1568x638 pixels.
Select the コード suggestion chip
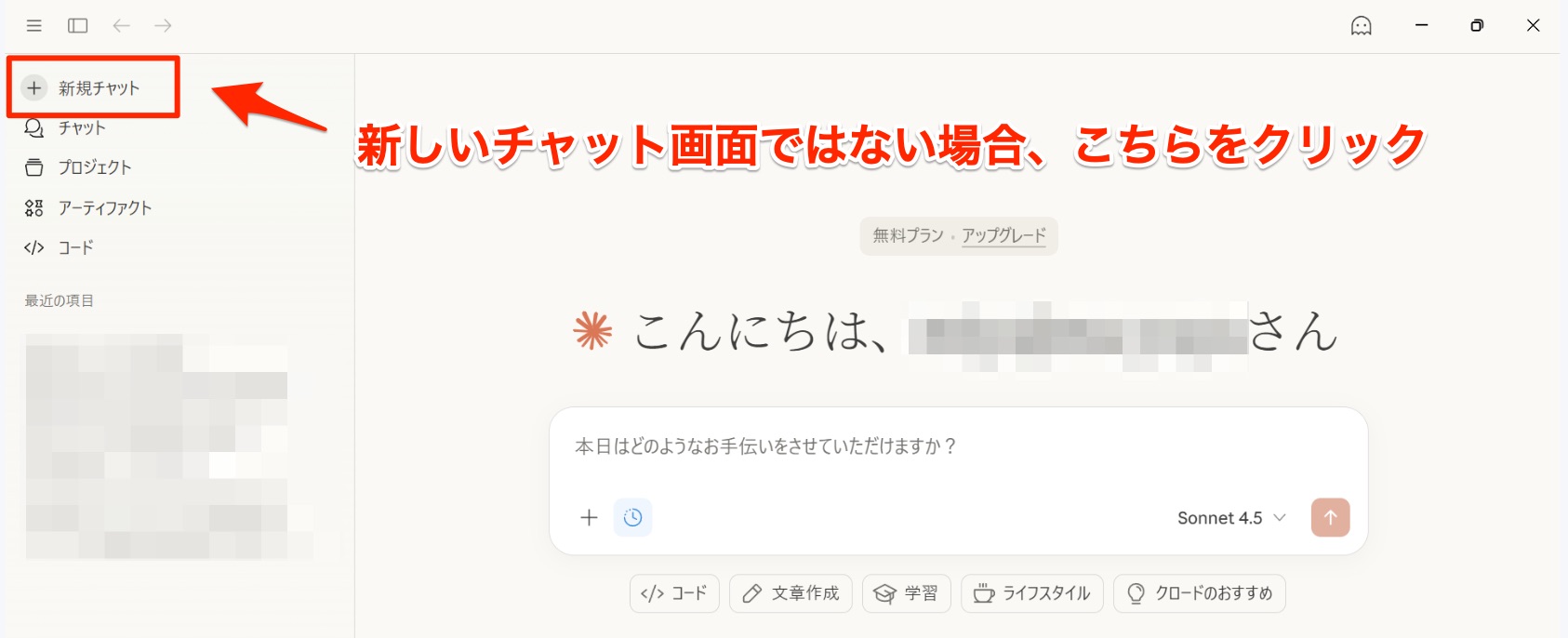click(674, 593)
